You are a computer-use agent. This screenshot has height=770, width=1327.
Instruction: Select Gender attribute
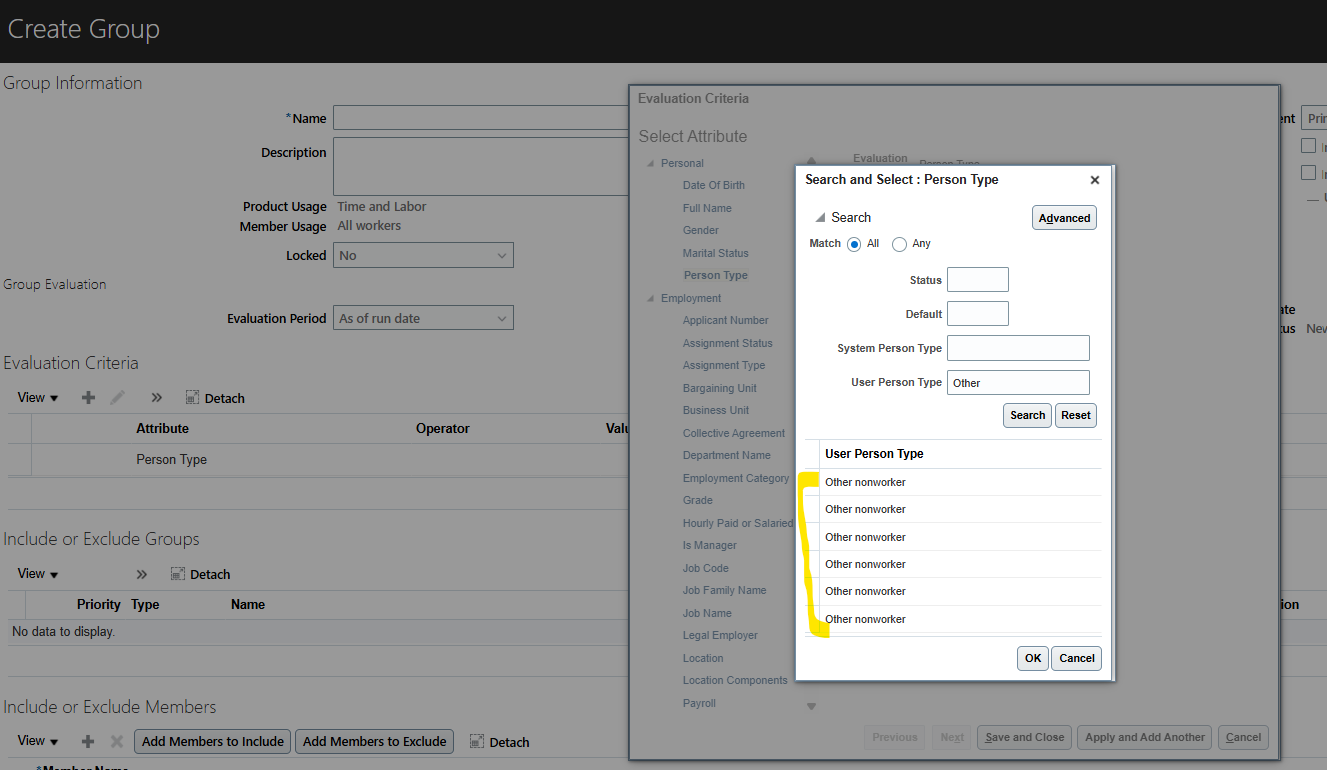(701, 230)
